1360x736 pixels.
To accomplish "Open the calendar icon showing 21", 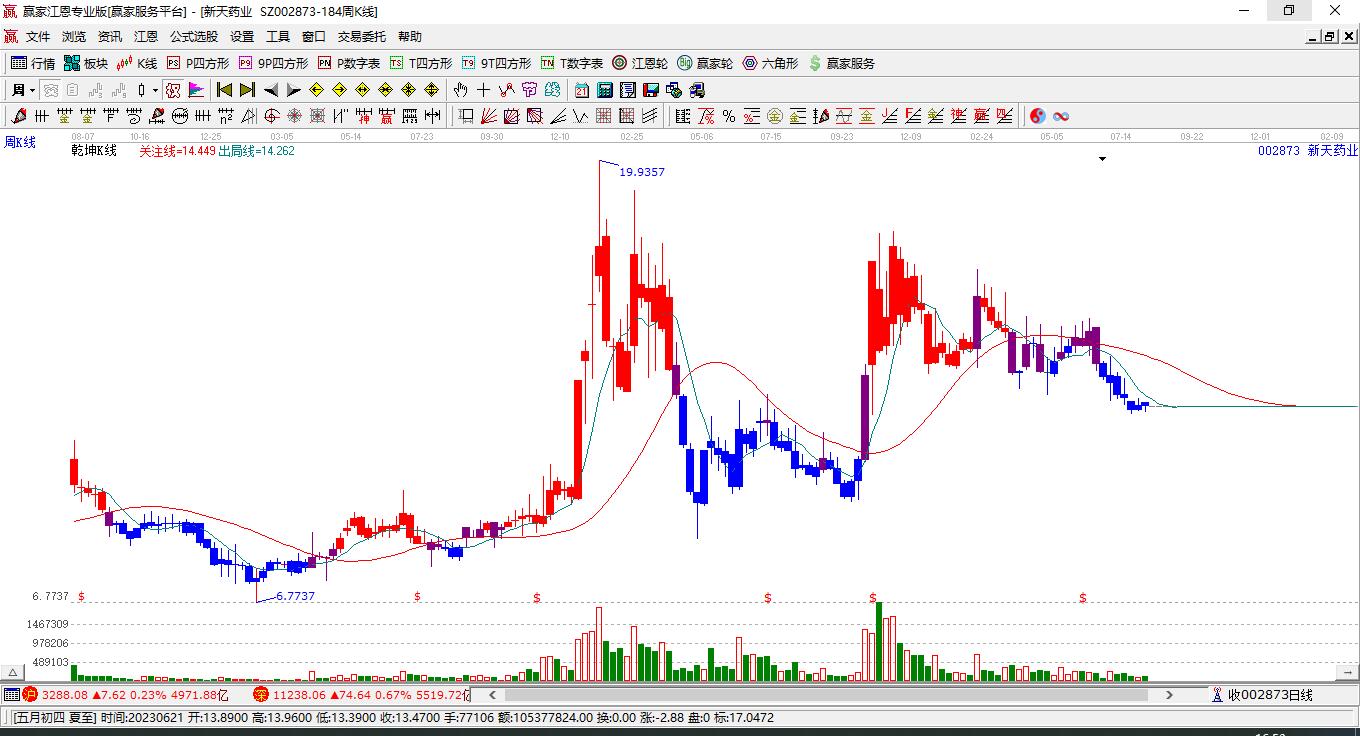I will click(582, 90).
